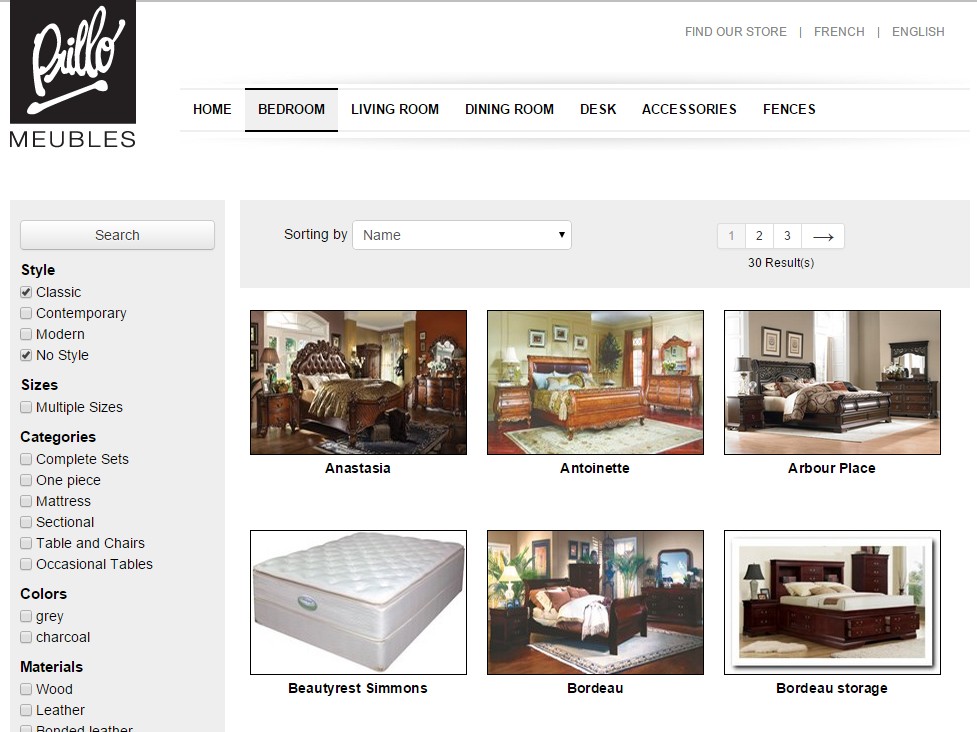The image size is (977, 732).
Task: Filter by charcoal color
Action: point(26,637)
